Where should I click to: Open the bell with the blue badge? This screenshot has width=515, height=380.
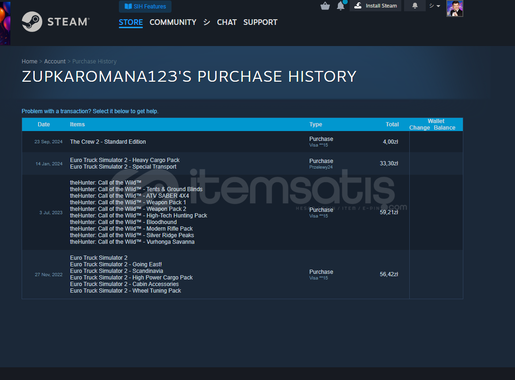(x=341, y=6)
